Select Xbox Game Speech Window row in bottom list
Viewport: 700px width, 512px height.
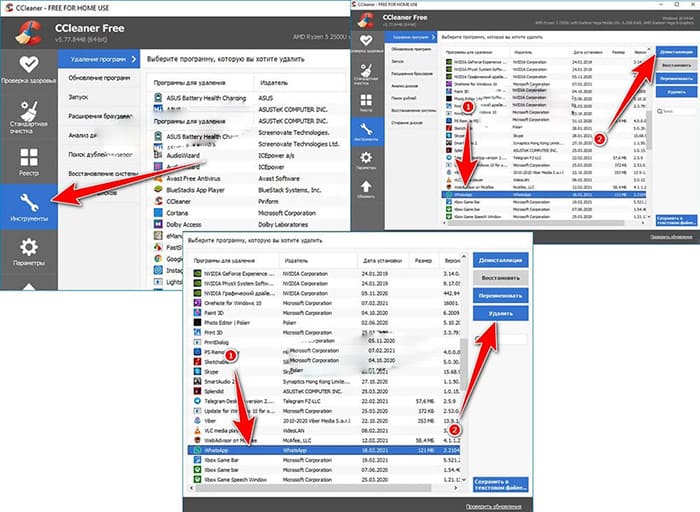click(x=326, y=479)
